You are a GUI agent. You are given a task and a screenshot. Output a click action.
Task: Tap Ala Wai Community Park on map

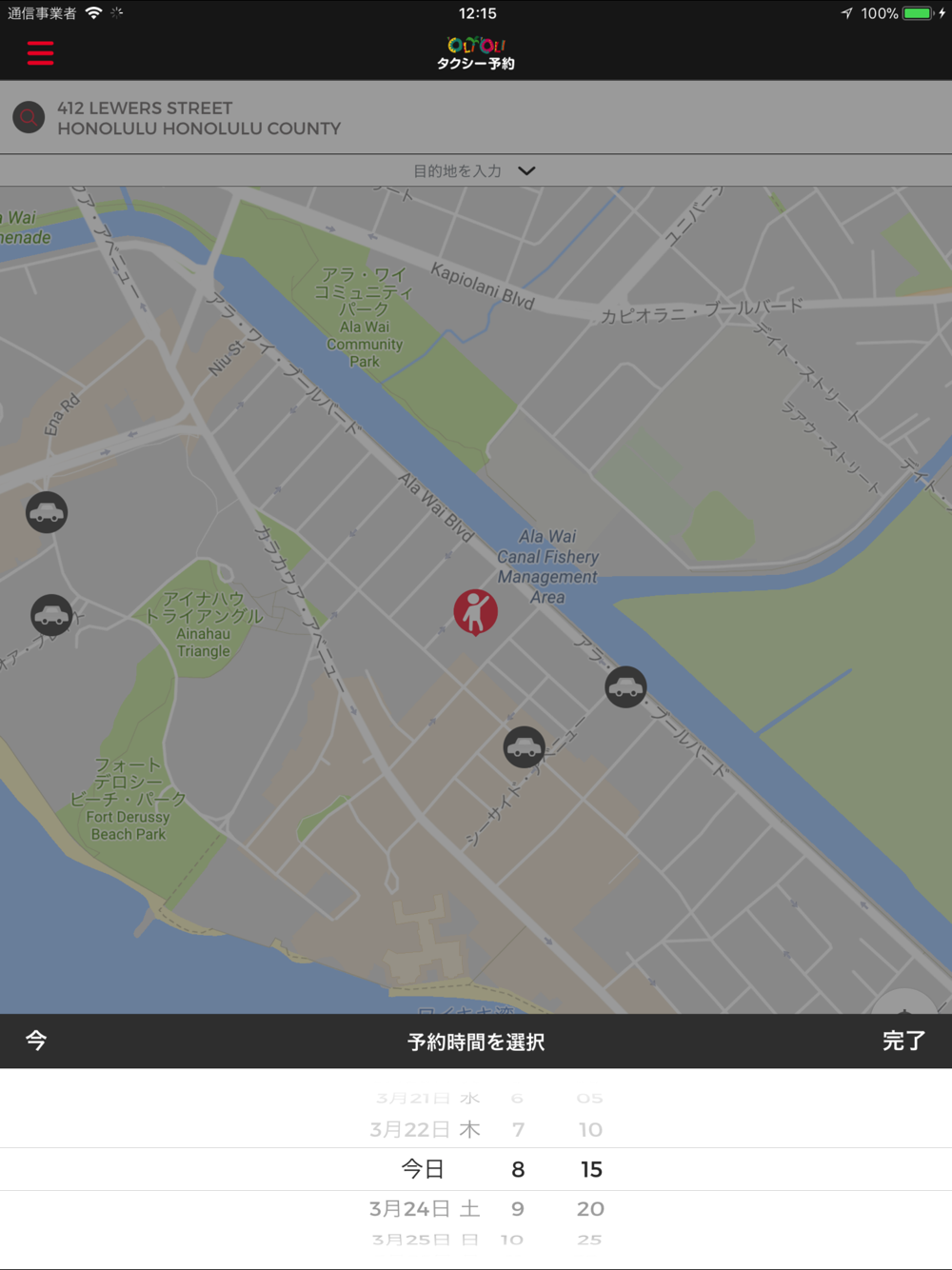(364, 317)
